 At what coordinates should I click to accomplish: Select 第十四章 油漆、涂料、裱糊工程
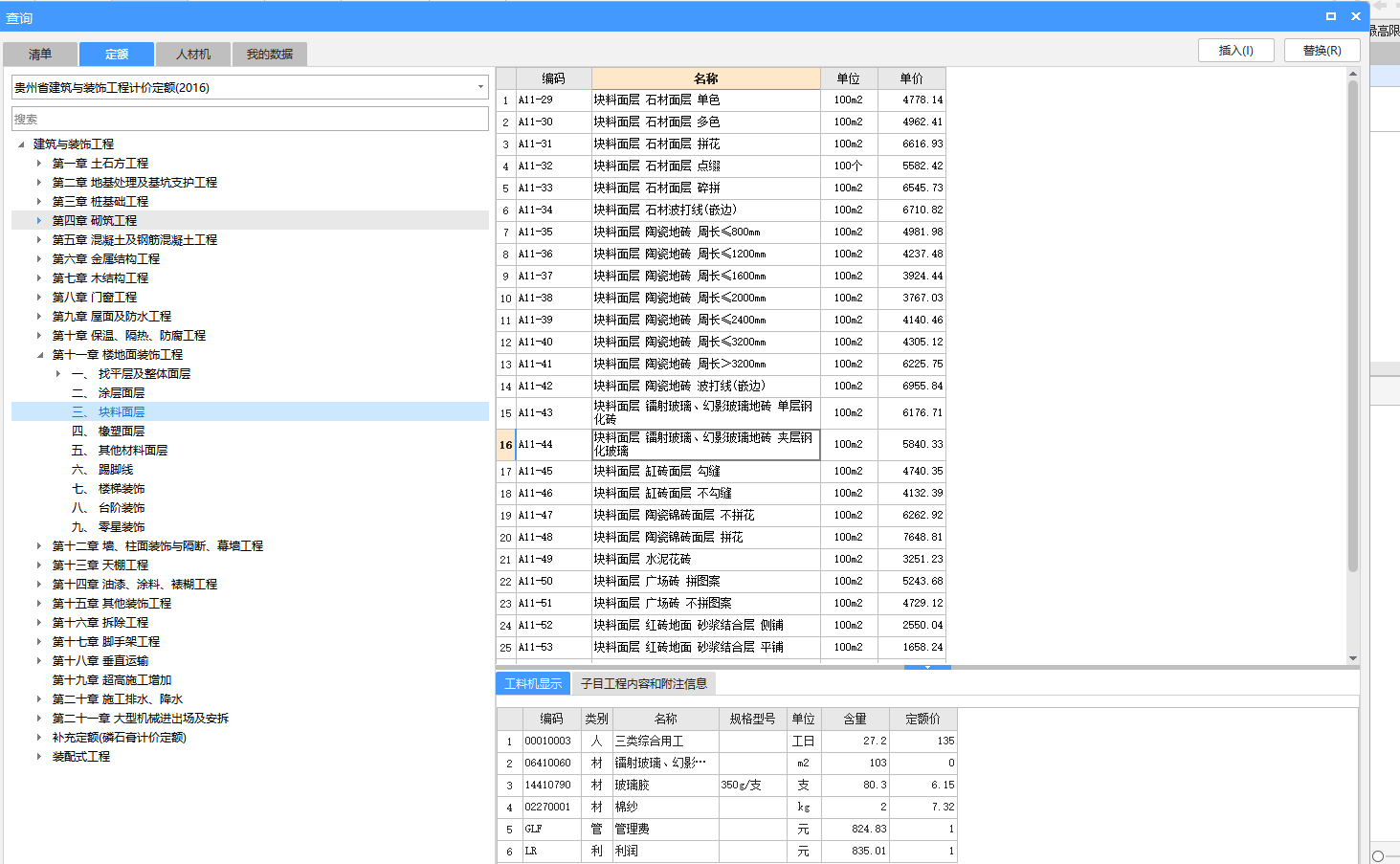pyautogui.click(x=134, y=585)
